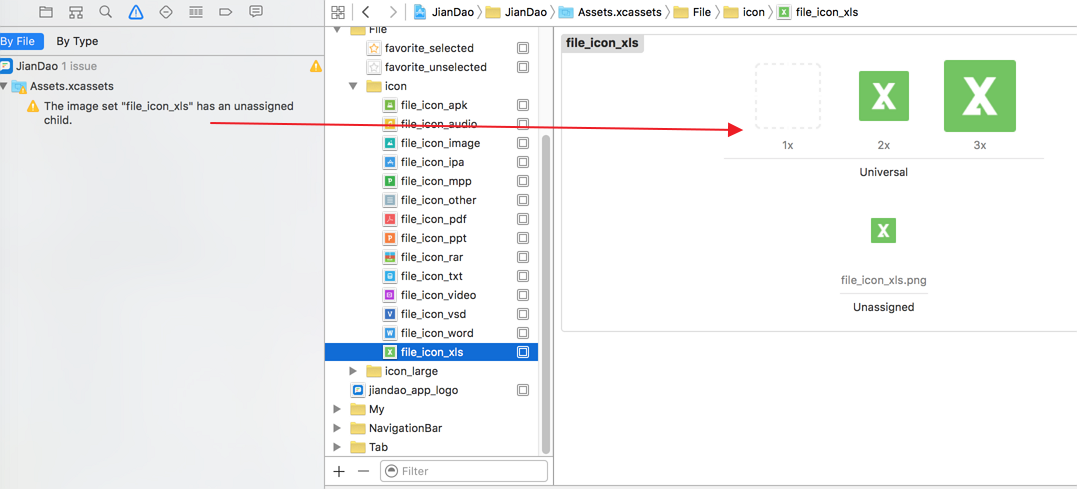Click file_icon_xls in breadcrumb bar

817,12
